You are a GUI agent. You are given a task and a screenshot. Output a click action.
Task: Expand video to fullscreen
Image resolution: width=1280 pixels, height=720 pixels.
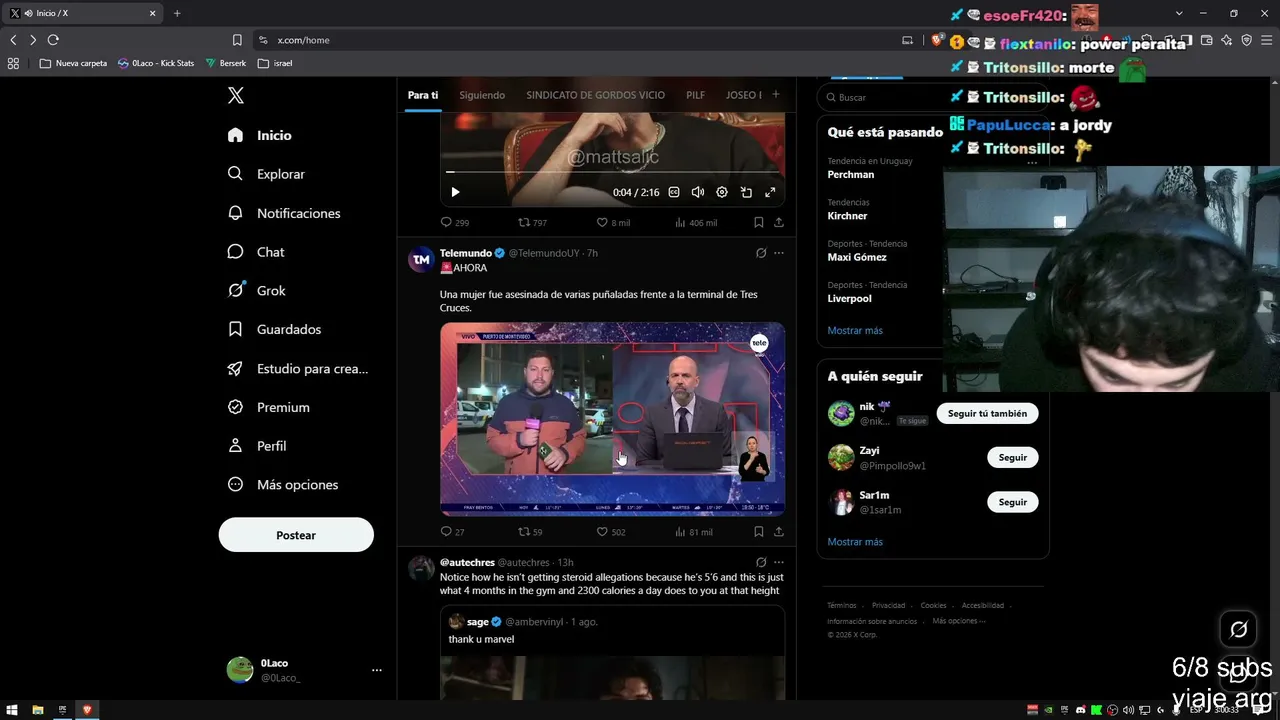coord(770,192)
